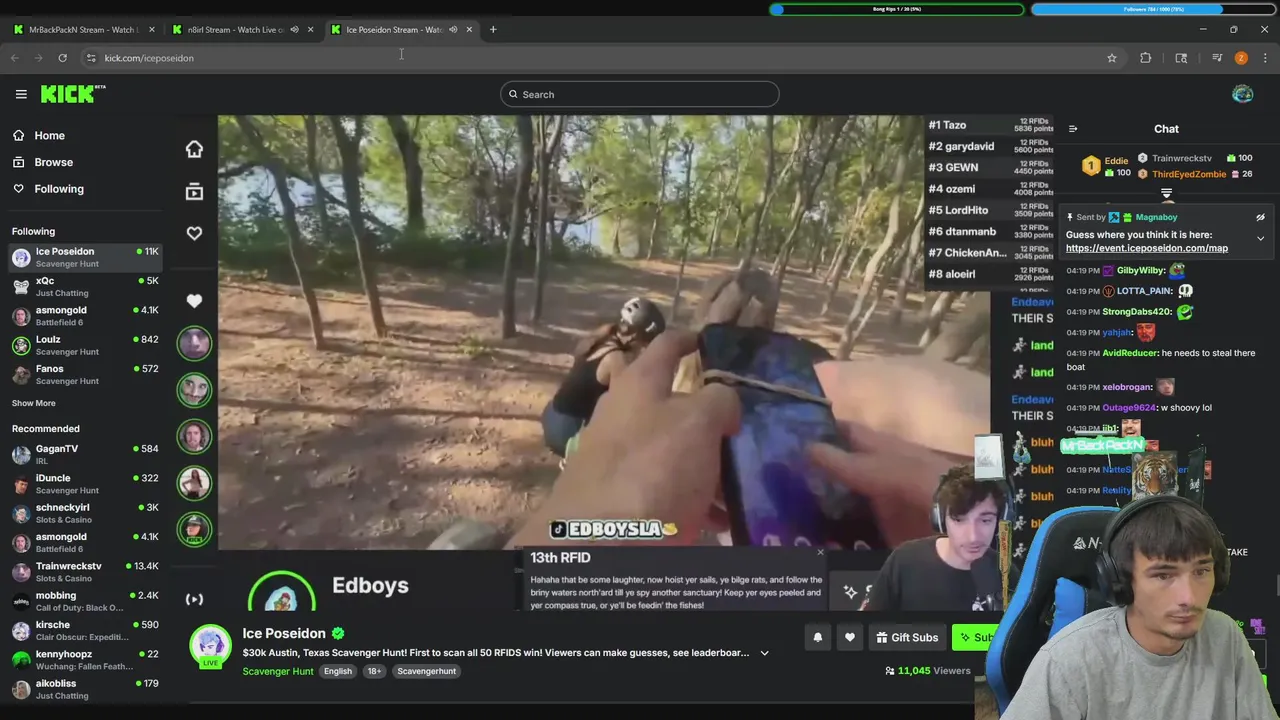Toggle the follow heart button
This screenshot has height=720, width=1280.
tap(850, 637)
